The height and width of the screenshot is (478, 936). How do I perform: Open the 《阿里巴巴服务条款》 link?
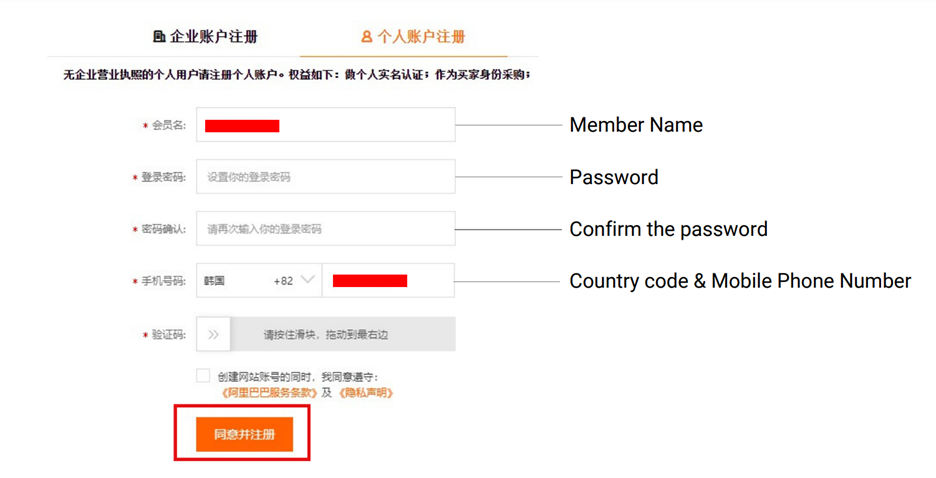pos(268,393)
